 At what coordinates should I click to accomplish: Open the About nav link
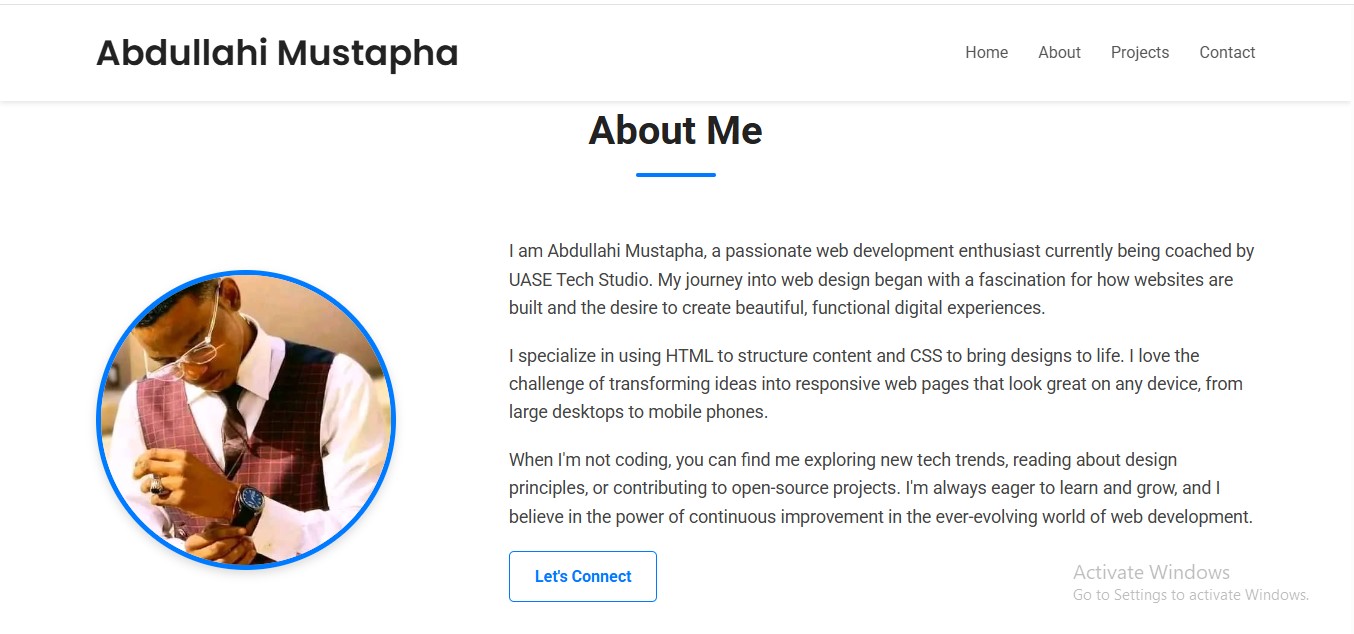pos(1059,53)
